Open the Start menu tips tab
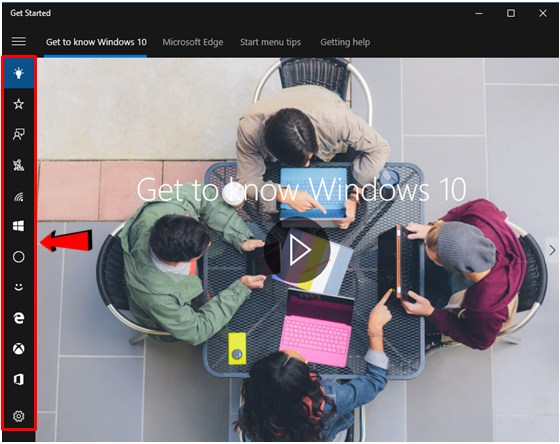The image size is (560, 444). point(270,42)
